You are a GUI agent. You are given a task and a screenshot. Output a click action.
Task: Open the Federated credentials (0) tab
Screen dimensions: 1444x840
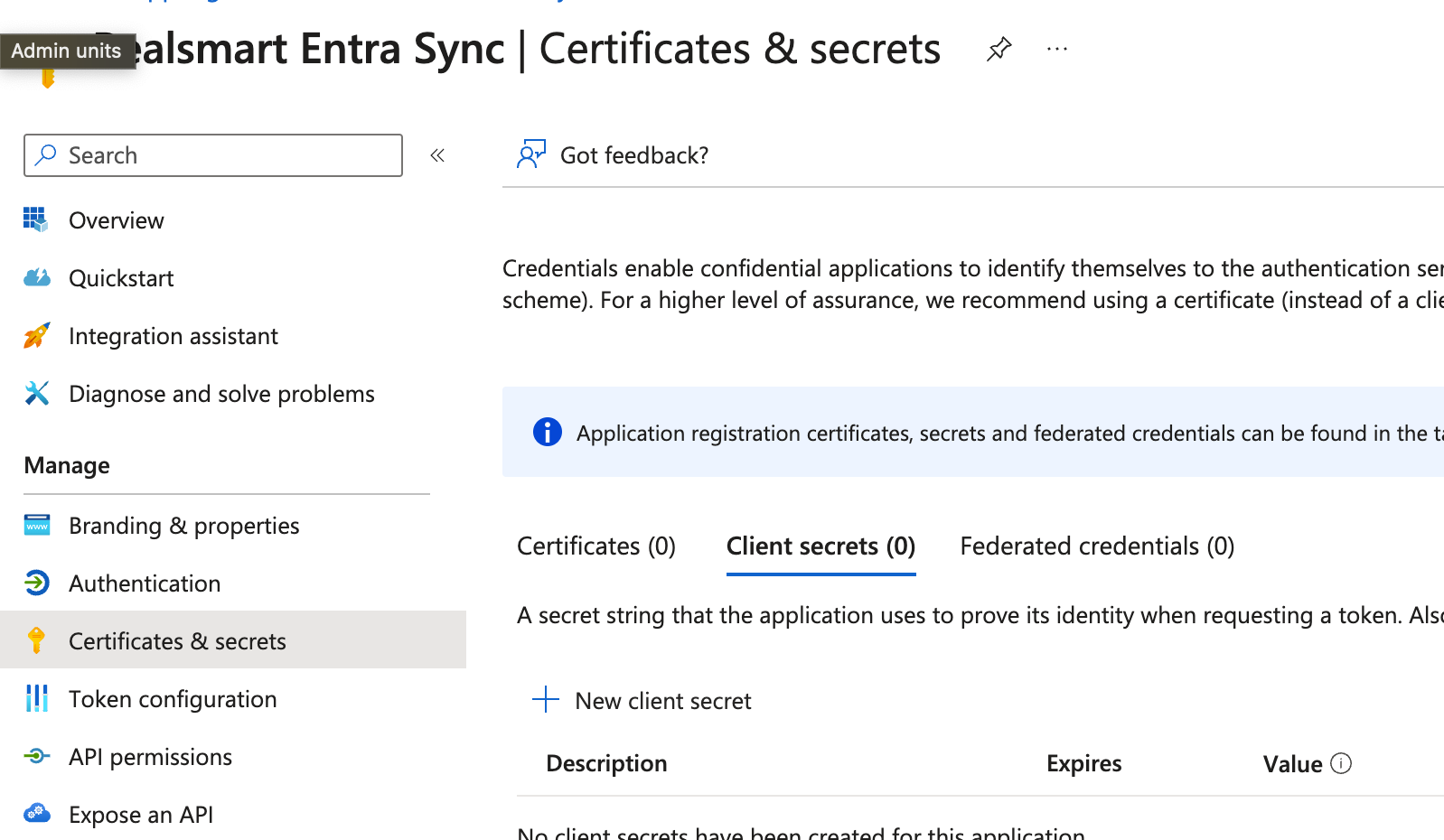tap(1096, 546)
